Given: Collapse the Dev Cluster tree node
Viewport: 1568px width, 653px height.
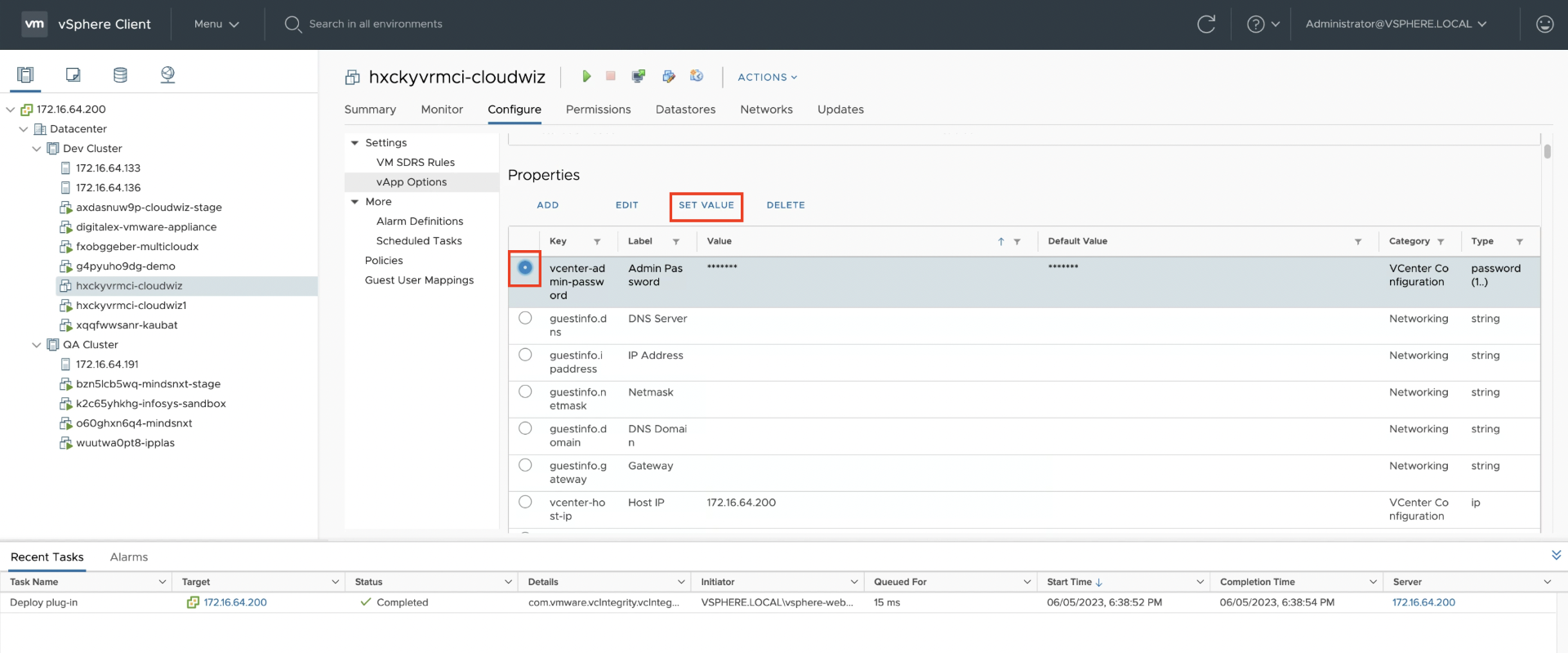Looking at the screenshot, I should 36,149.
